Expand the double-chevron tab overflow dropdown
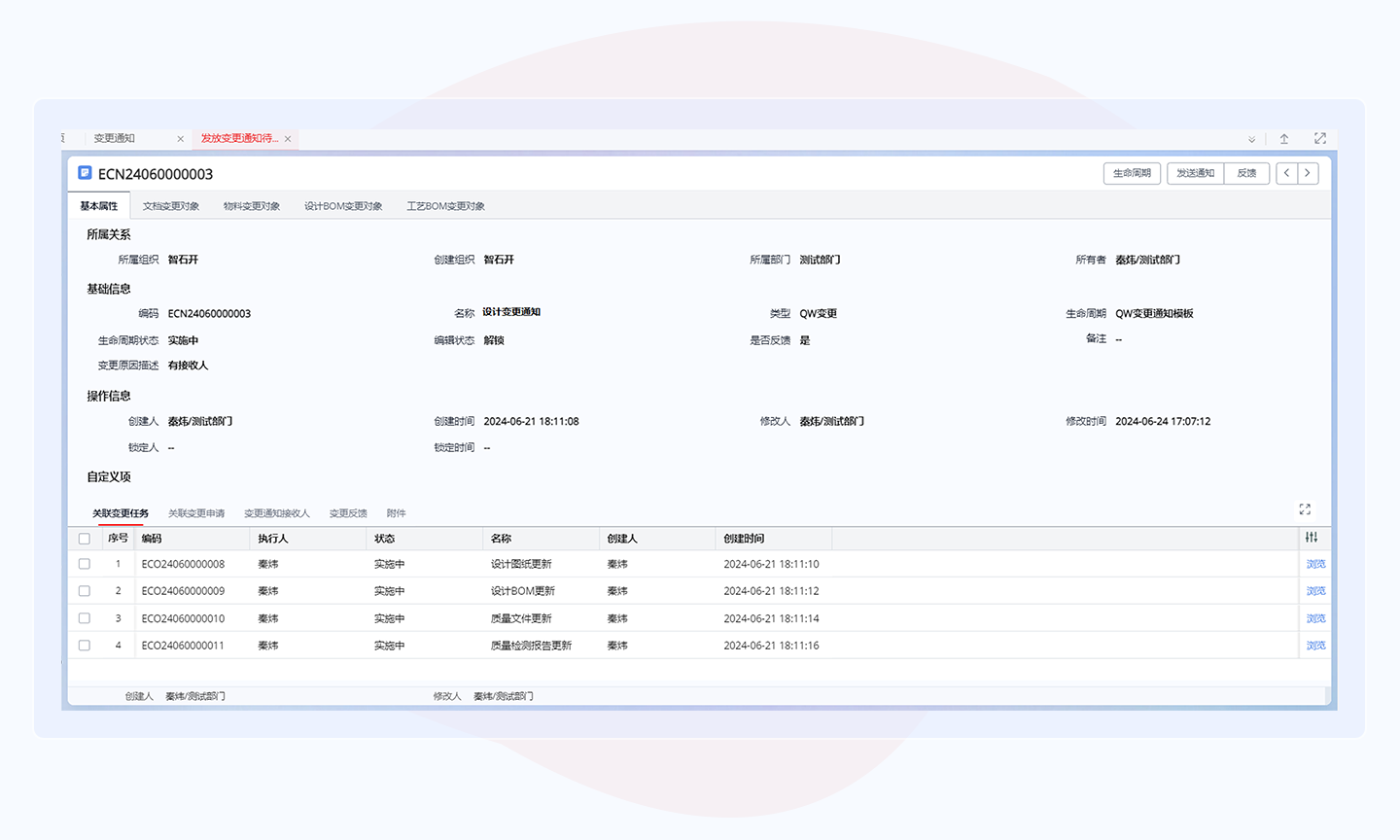The width and height of the screenshot is (1400, 840). pyautogui.click(x=1251, y=140)
